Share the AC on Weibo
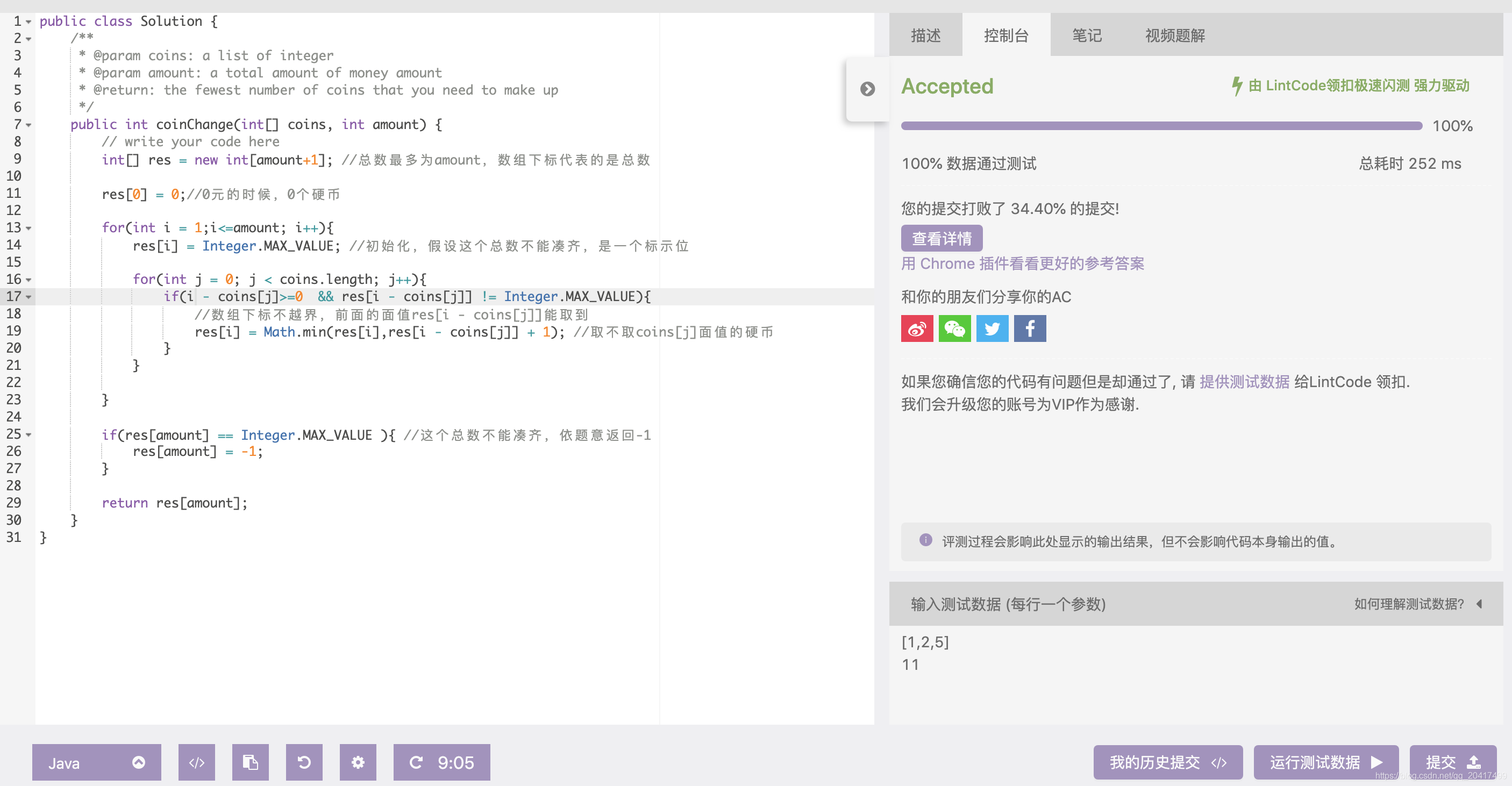The height and width of the screenshot is (786, 1512). (917, 328)
